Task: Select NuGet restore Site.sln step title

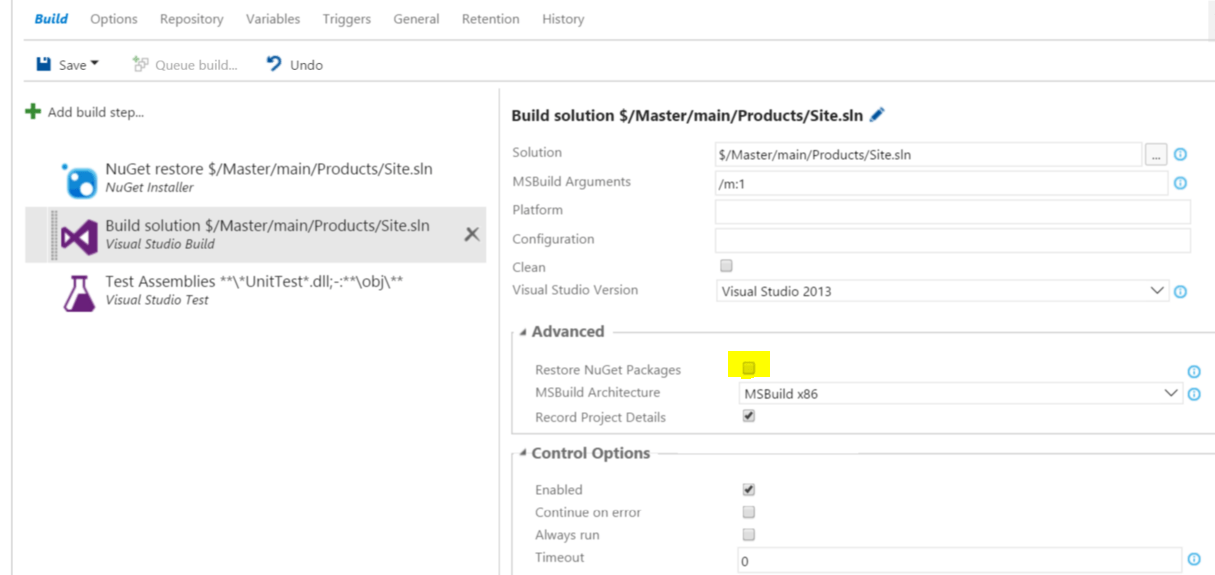Action: tap(269, 169)
